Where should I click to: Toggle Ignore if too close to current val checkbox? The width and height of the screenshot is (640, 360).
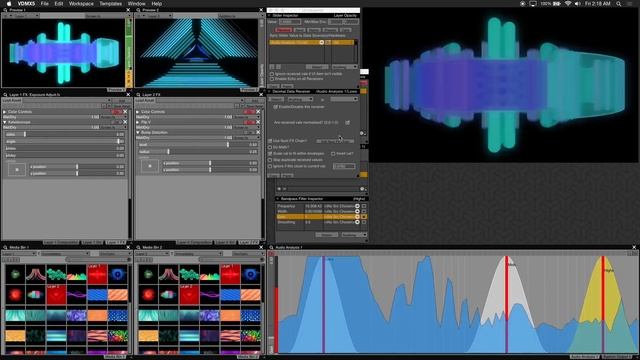[x=270, y=166]
